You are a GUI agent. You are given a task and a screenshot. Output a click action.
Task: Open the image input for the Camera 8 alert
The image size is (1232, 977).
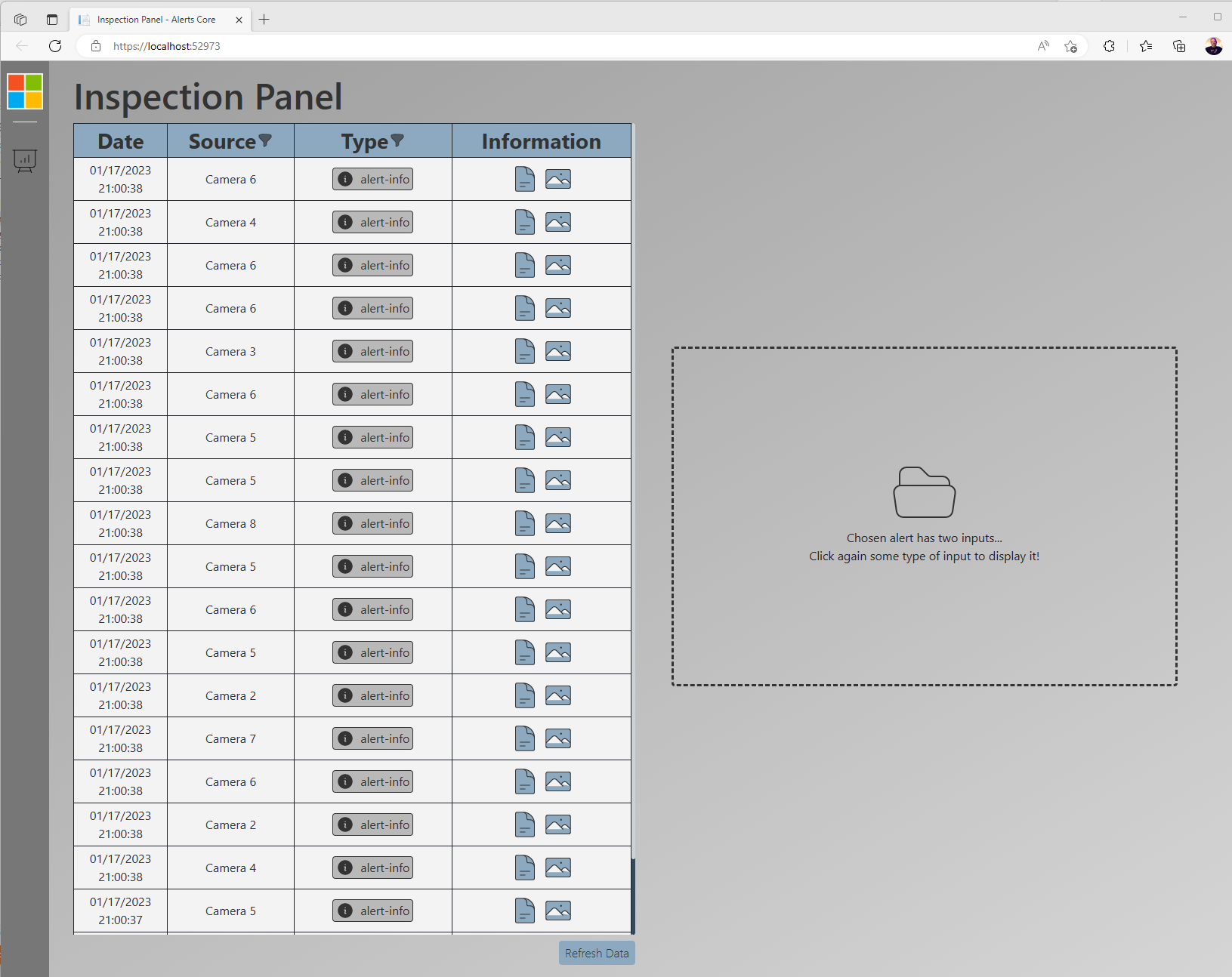pos(559,523)
